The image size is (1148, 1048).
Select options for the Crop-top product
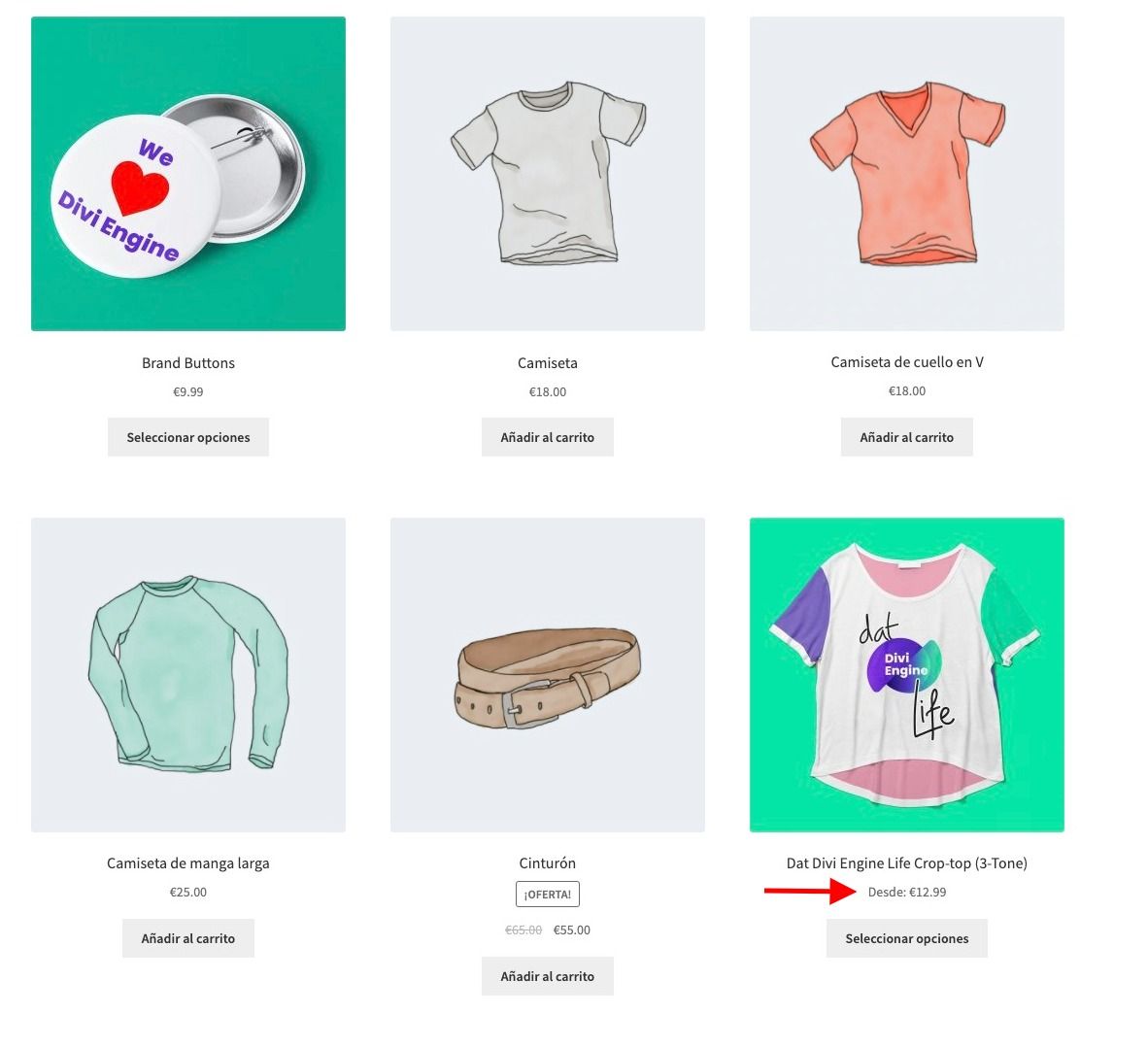907,938
